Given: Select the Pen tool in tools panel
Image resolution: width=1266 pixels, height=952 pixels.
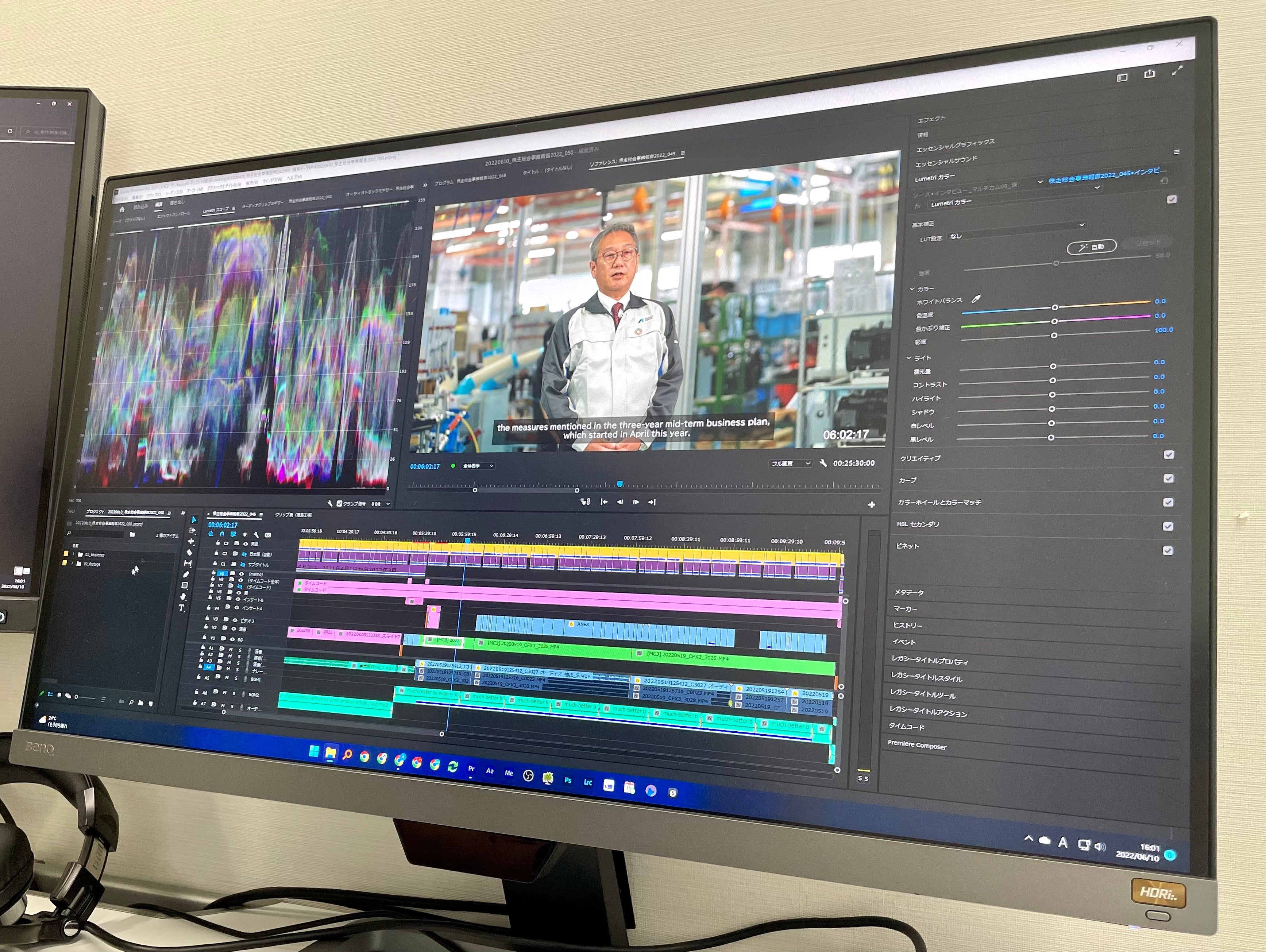Looking at the screenshot, I should [x=186, y=574].
